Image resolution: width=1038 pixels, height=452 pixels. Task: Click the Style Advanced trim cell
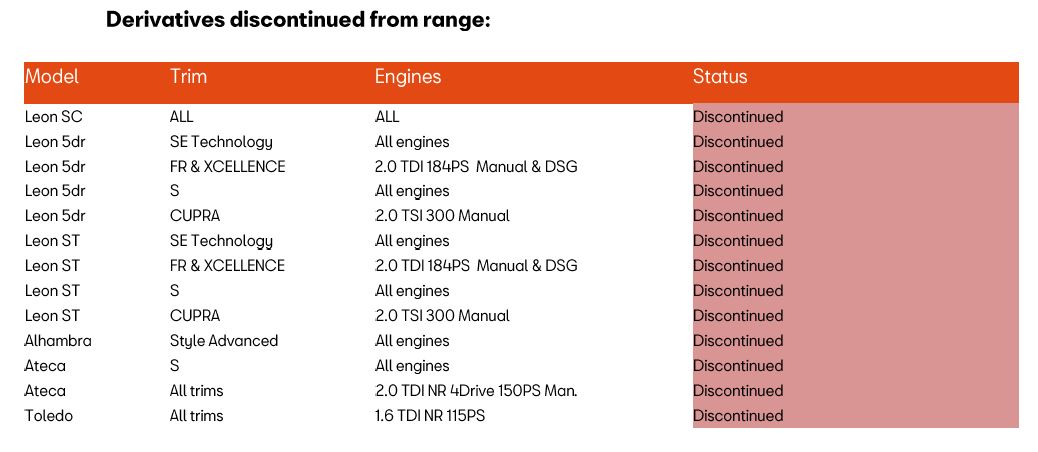click(x=224, y=341)
